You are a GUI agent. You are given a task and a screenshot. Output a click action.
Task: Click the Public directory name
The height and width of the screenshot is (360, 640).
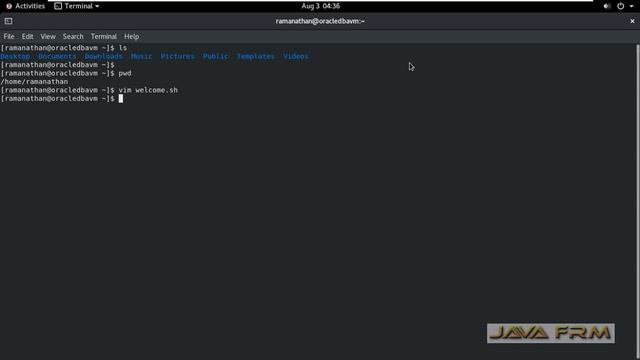[x=216, y=56]
